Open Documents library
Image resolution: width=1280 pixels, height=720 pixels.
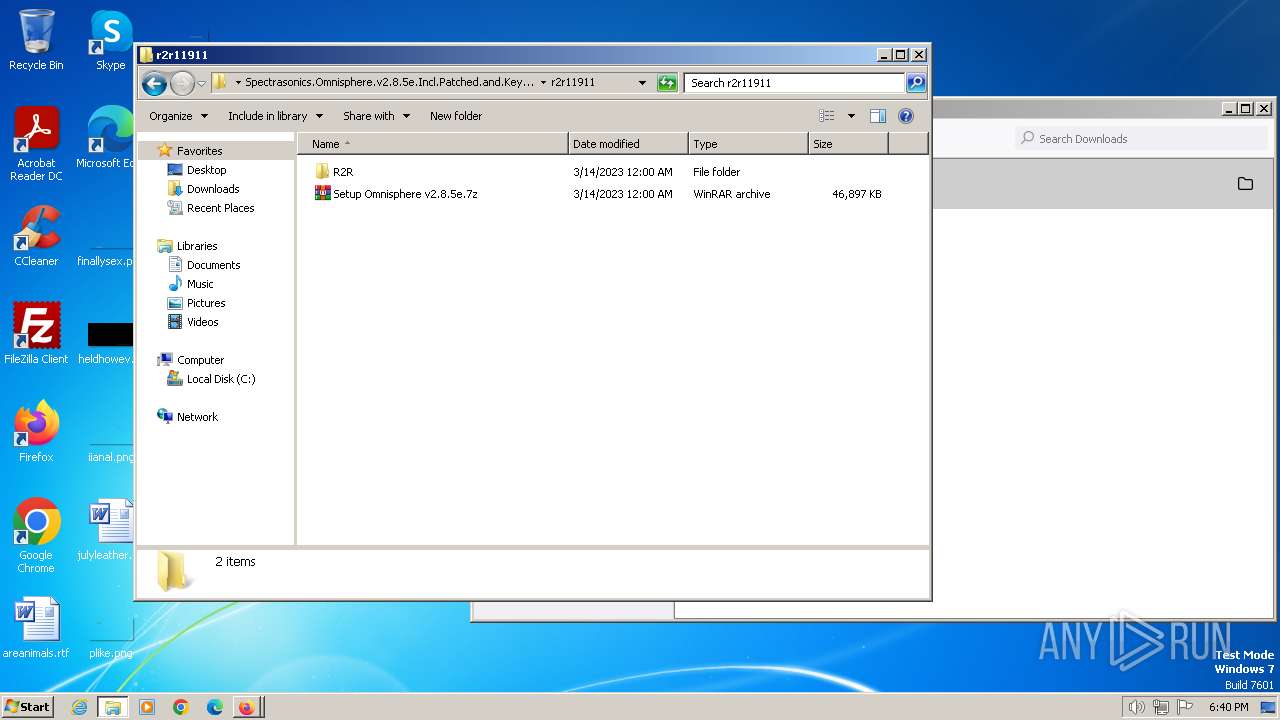click(213, 265)
